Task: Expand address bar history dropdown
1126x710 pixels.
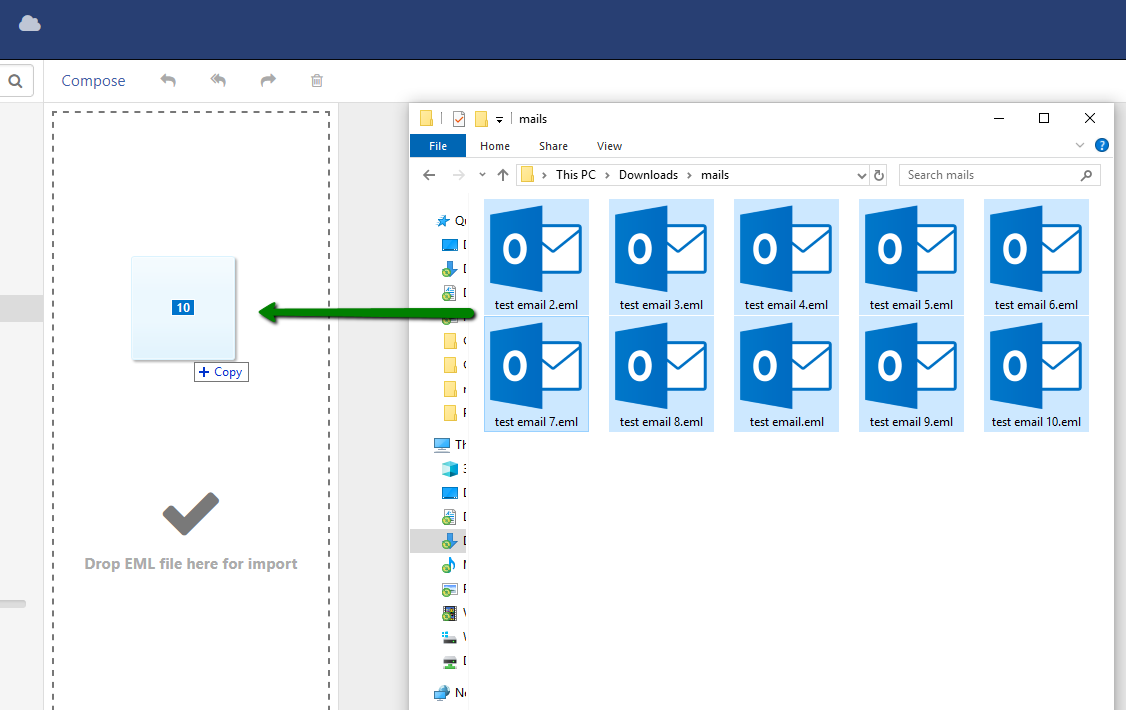Action: click(862, 175)
